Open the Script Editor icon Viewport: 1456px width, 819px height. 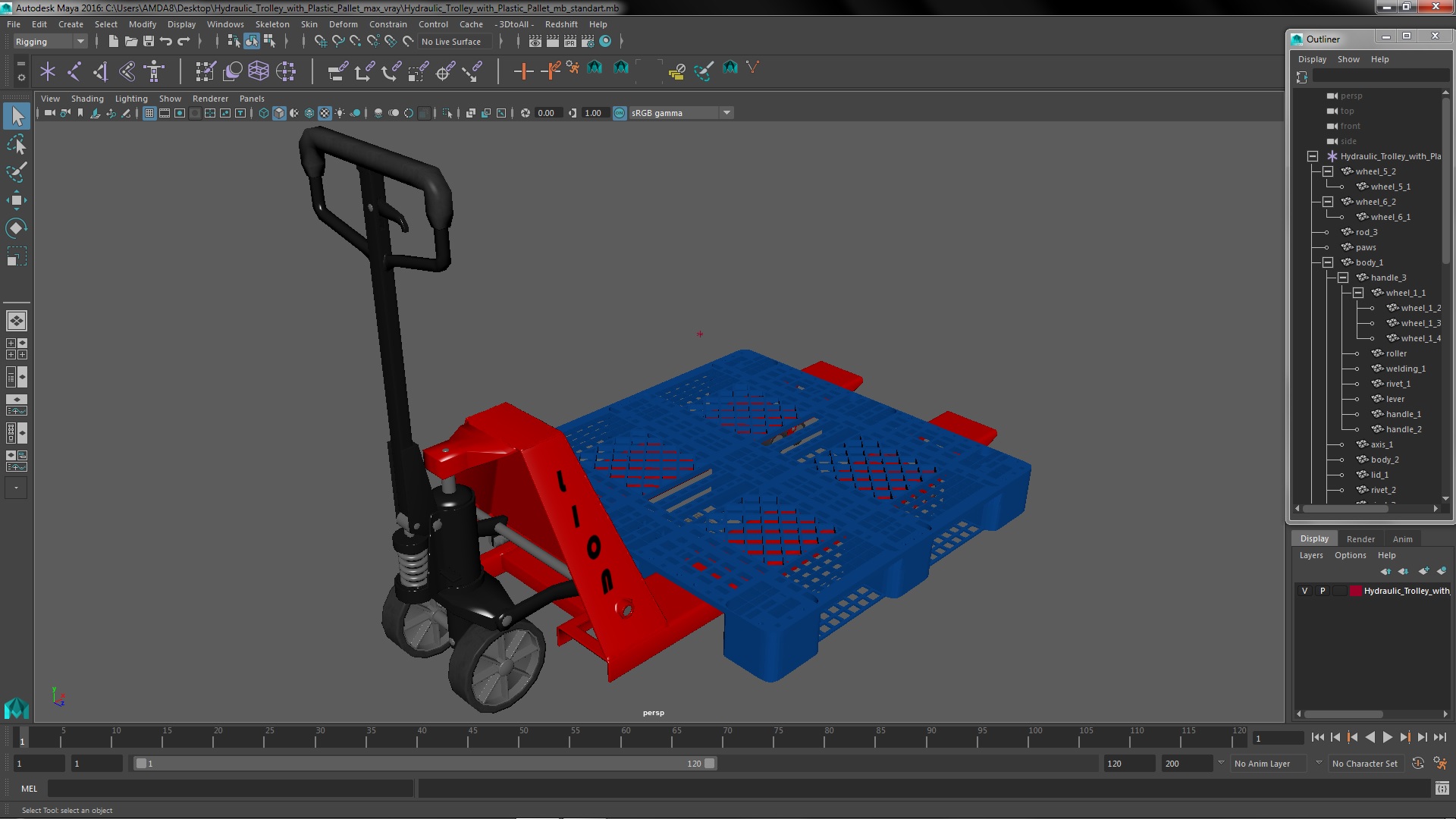click(1442, 789)
